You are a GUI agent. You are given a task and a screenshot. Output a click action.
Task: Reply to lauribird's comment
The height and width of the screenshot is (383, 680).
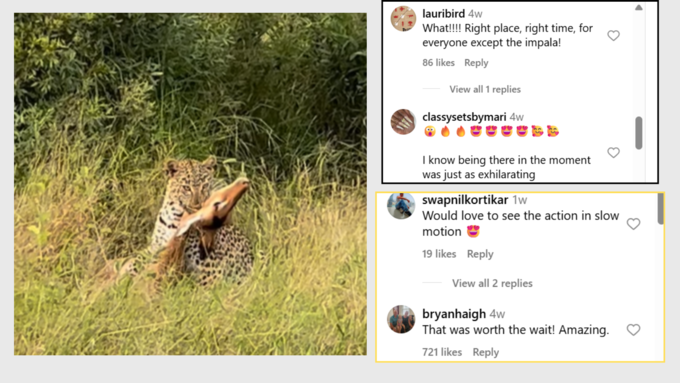coord(476,63)
